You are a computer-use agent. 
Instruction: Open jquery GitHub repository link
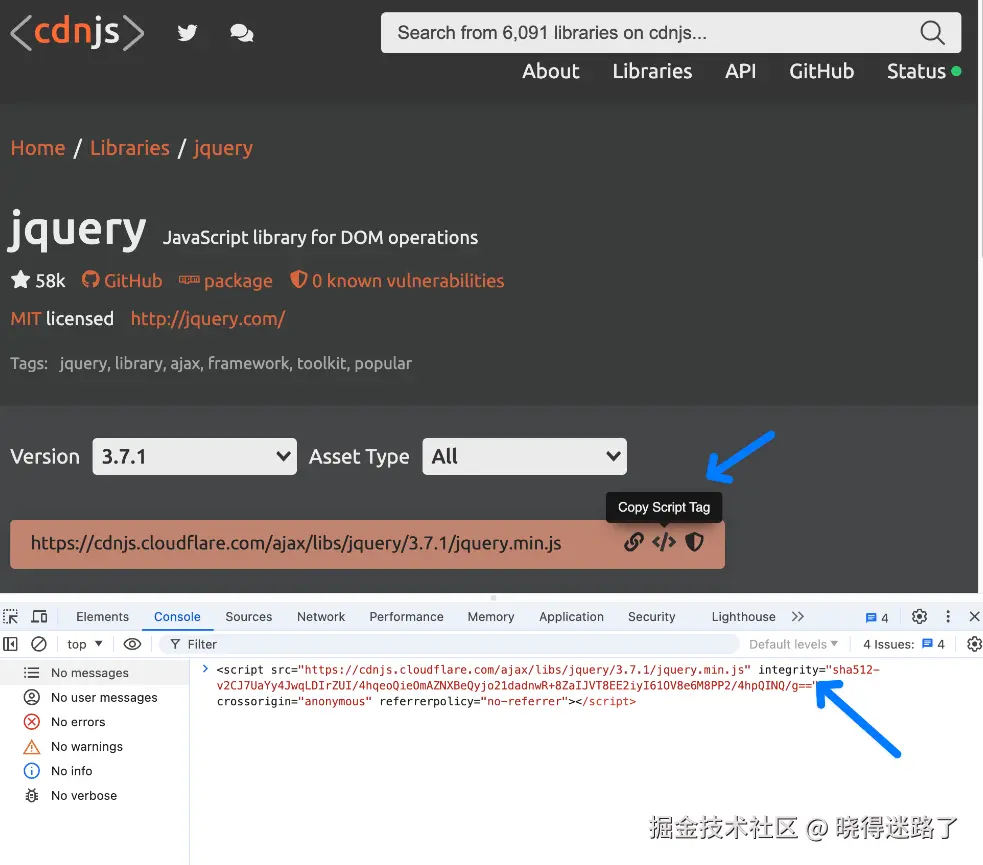[x=122, y=280]
